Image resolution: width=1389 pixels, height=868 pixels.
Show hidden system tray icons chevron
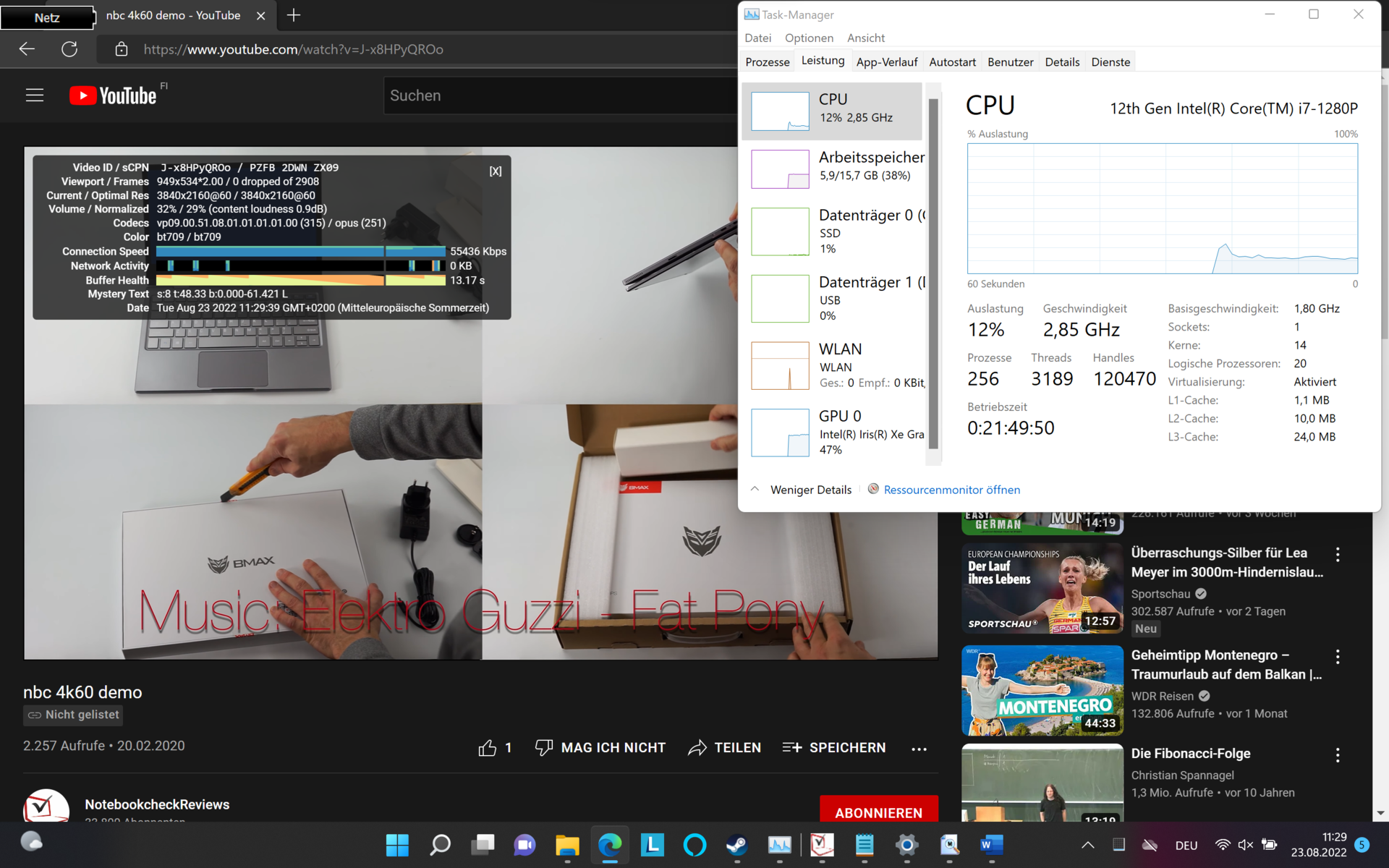coord(1087,845)
